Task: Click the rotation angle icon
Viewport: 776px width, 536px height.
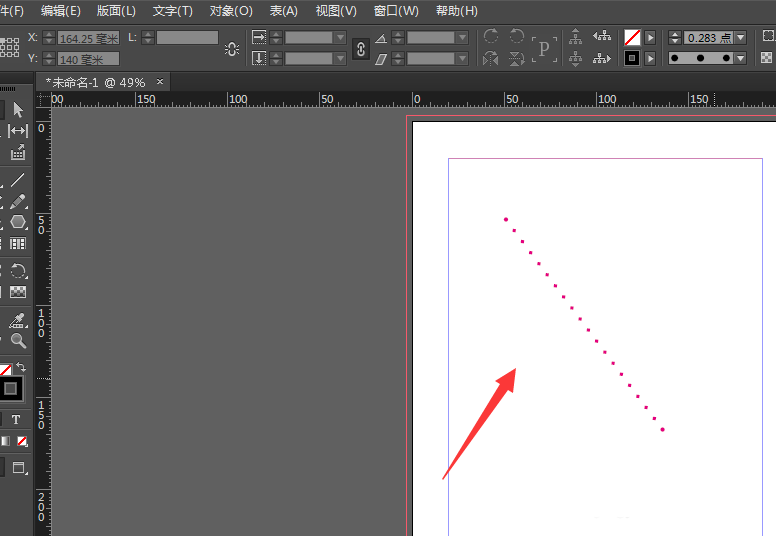Action: pos(381,38)
